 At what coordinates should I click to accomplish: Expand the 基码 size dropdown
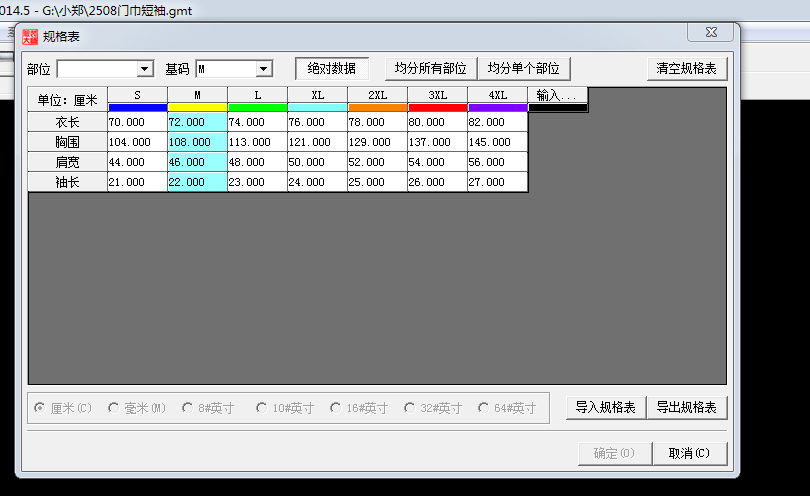[264, 69]
